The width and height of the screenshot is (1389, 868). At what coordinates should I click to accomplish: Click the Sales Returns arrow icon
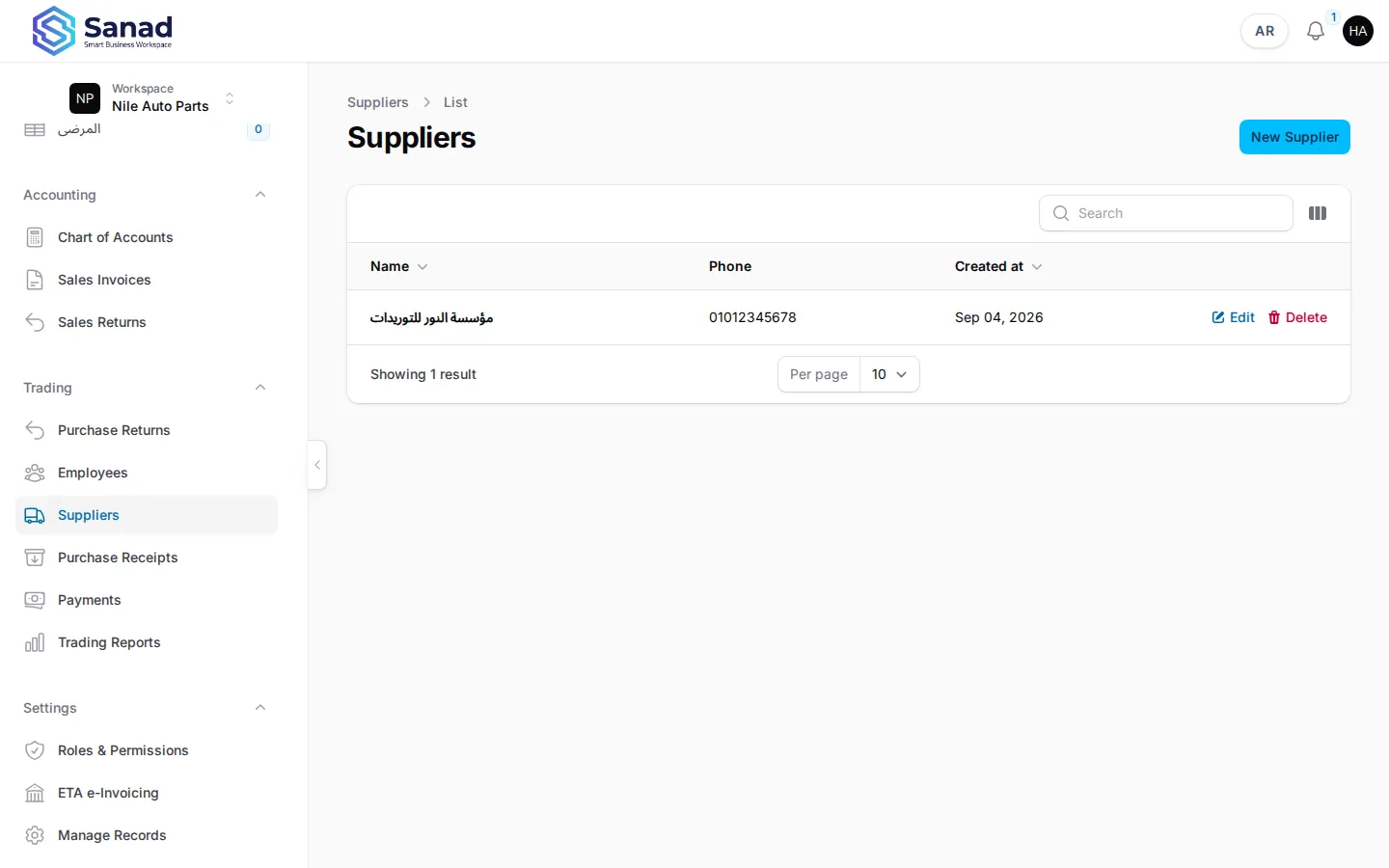[x=35, y=322]
